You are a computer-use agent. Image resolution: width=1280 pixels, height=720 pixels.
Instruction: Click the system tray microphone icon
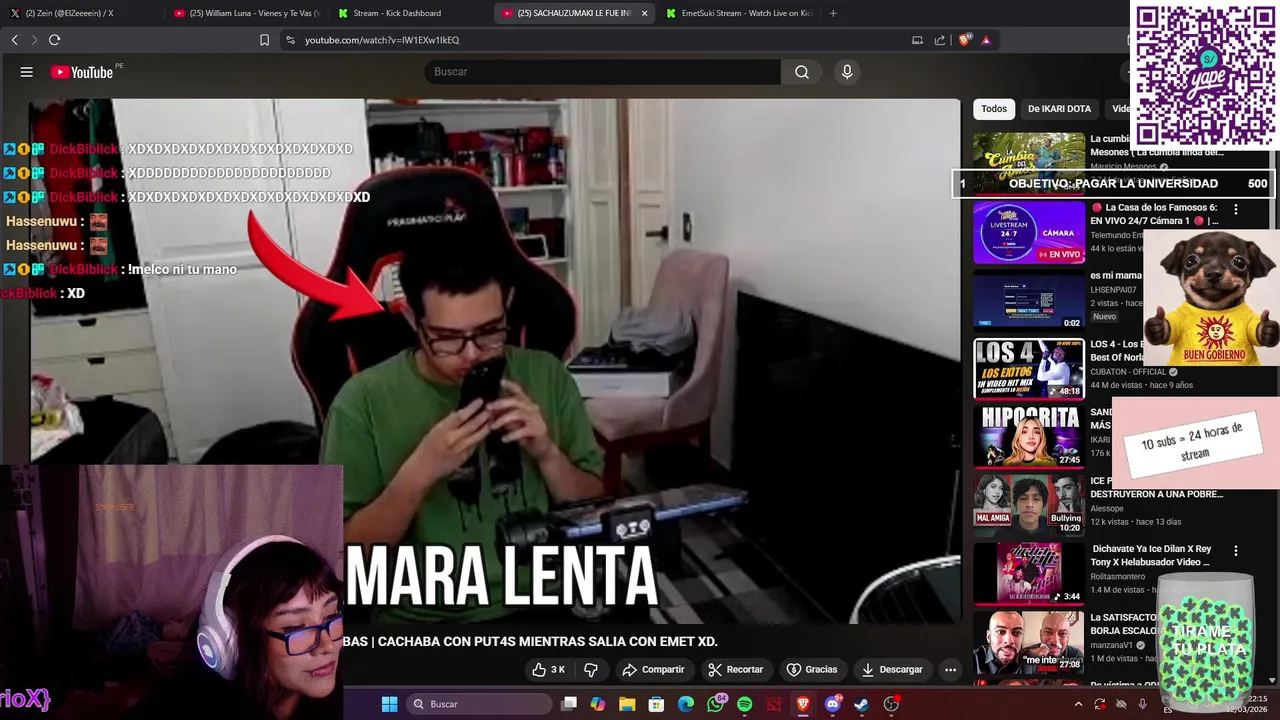click(1143, 704)
